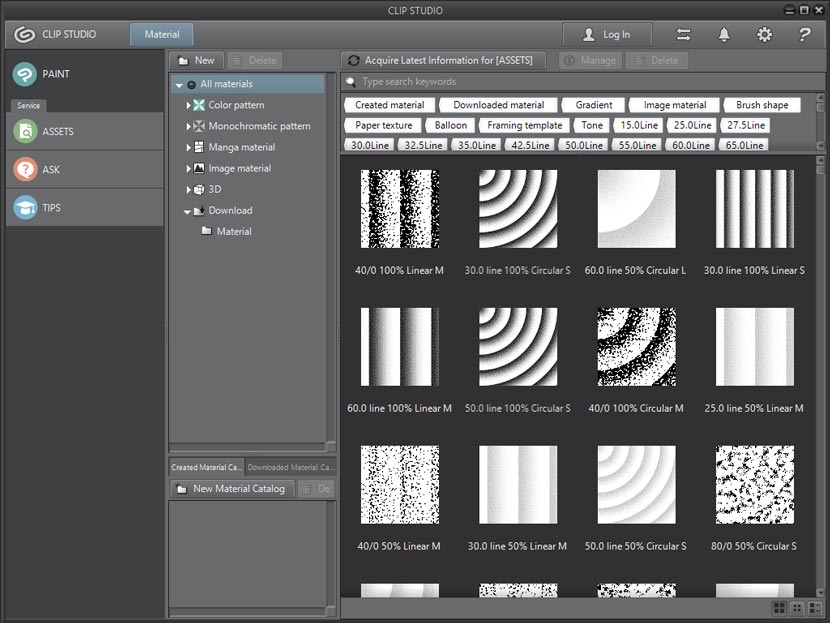Filter by Created material tag
The height and width of the screenshot is (623, 830).
390,105
